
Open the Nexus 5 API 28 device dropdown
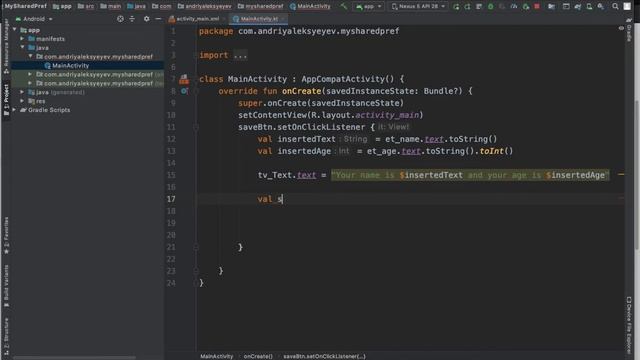pos(418,7)
